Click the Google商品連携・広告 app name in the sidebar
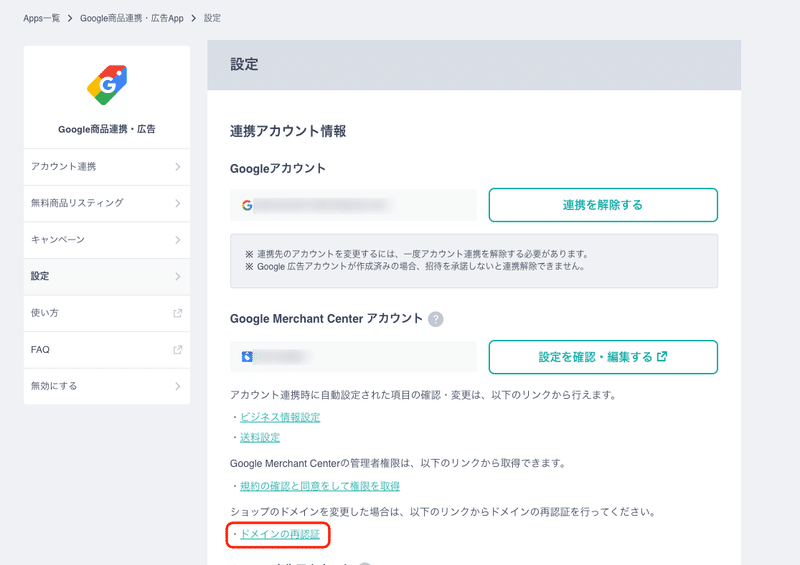Viewport: 800px width, 565px height. pos(107,129)
